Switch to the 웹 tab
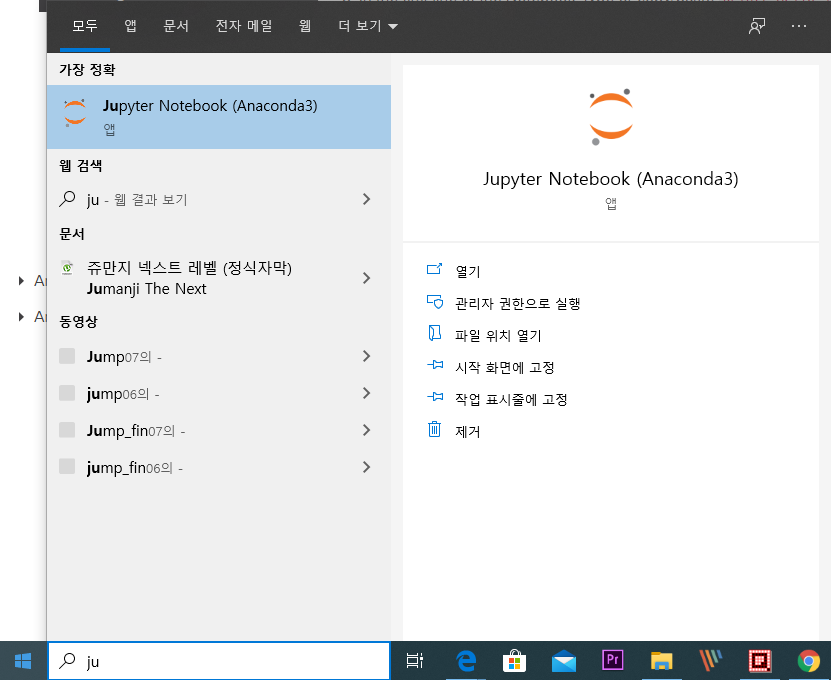Viewport: 831px width, 680px height. [x=305, y=26]
